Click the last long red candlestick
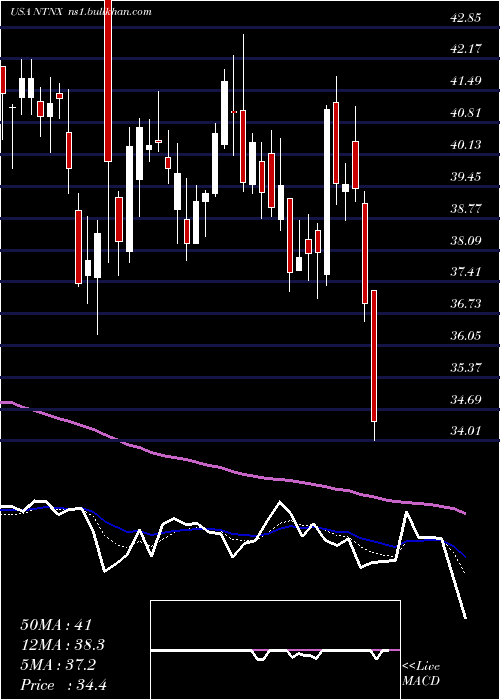Screen dimensions: 500x700 (x=374, y=356)
